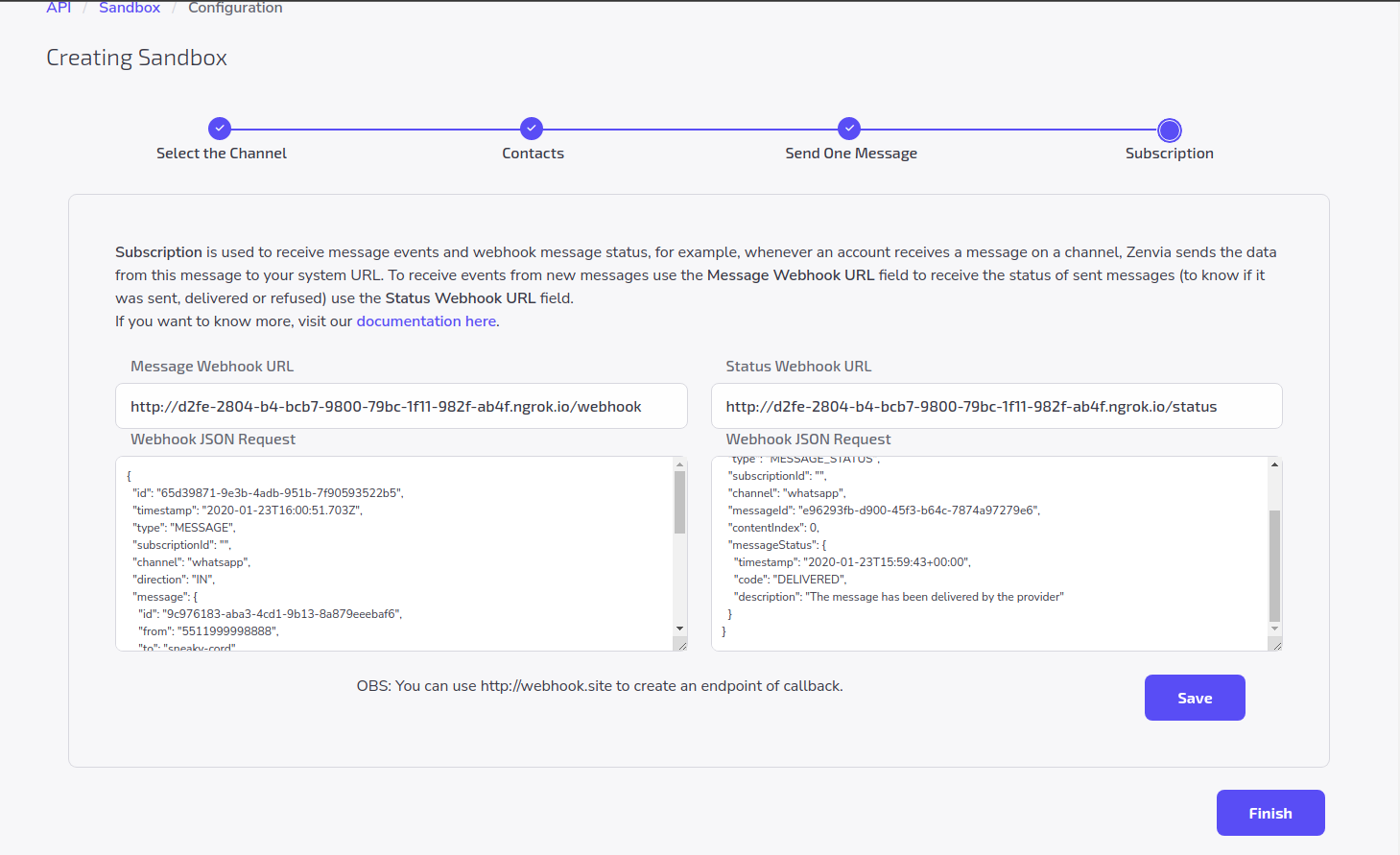This screenshot has height=855, width=1400.
Task: Focus the Status Webhook URL field
Action: (x=996, y=406)
